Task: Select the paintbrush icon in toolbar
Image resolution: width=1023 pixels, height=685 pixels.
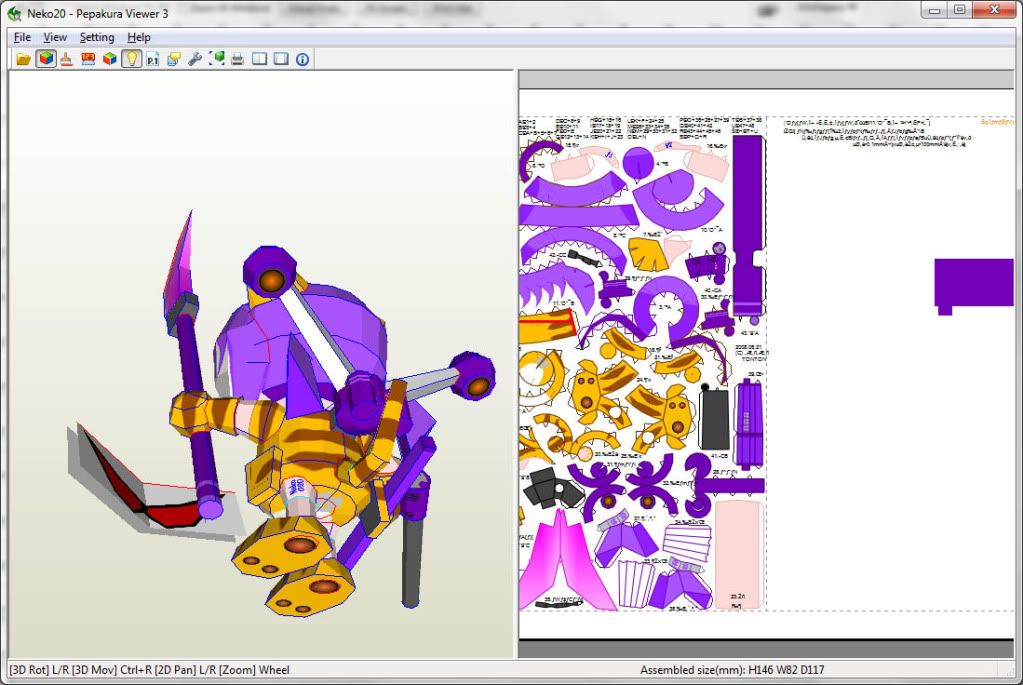Action: coord(66,59)
